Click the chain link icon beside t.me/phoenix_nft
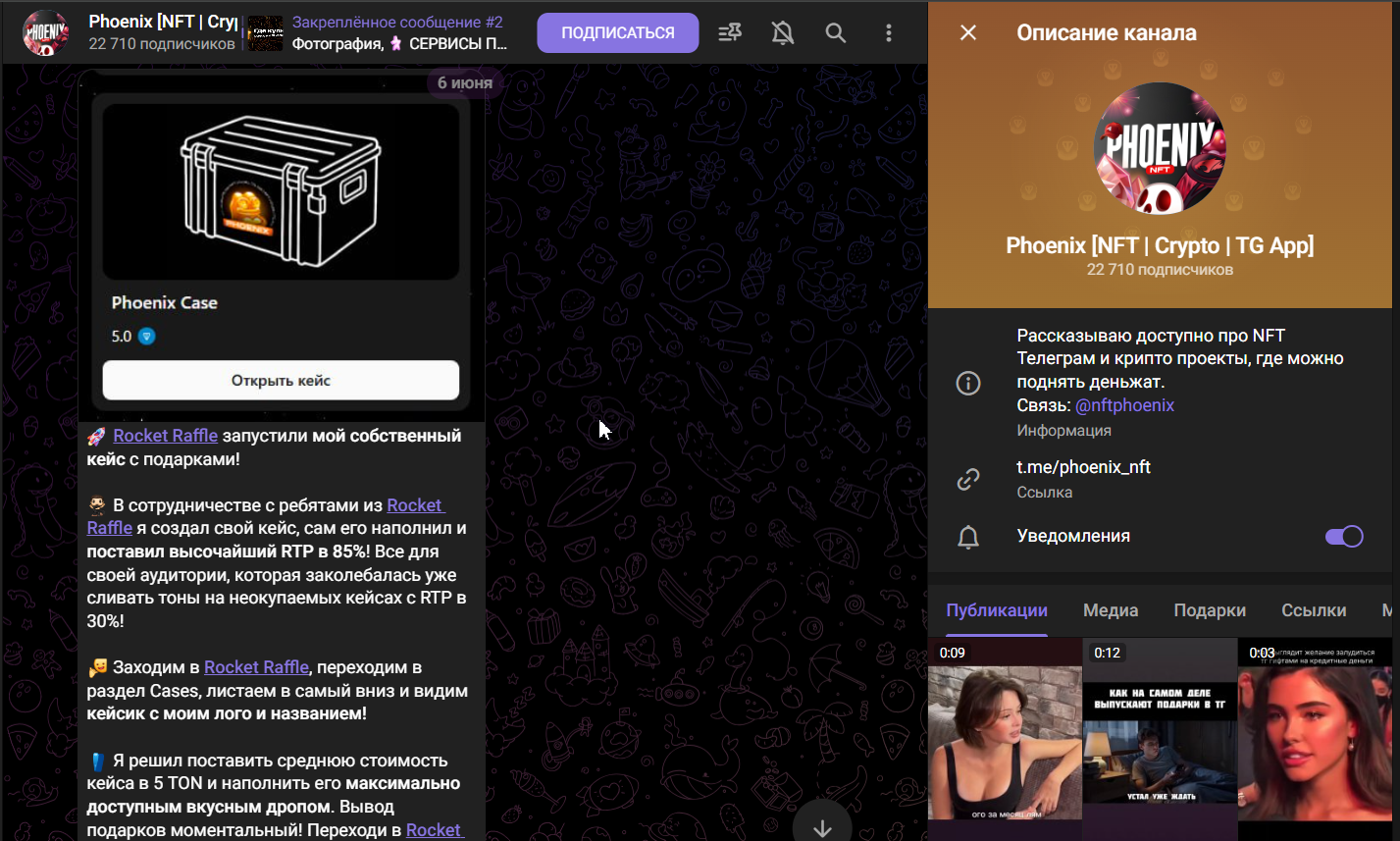 [968, 479]
